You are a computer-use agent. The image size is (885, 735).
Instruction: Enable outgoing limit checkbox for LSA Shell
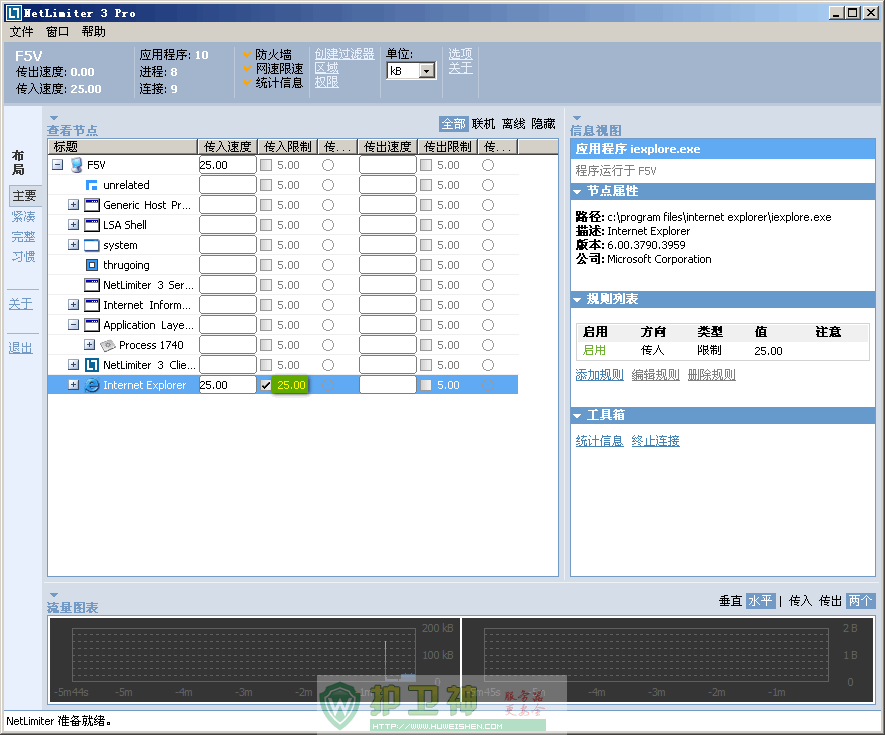tap(426, 225)
